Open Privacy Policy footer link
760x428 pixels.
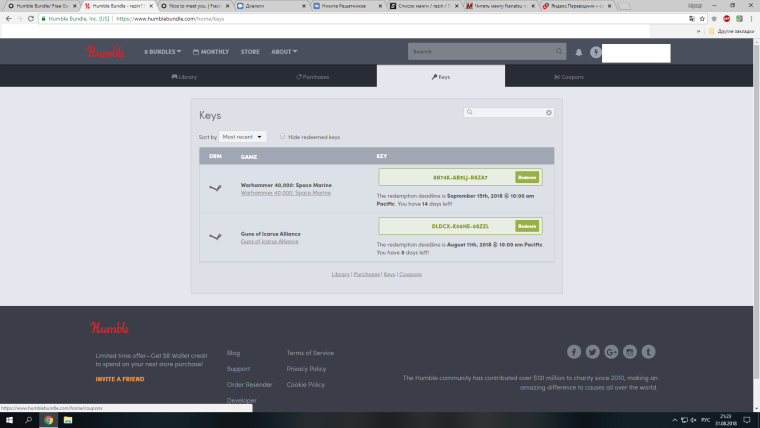(306, 369)
